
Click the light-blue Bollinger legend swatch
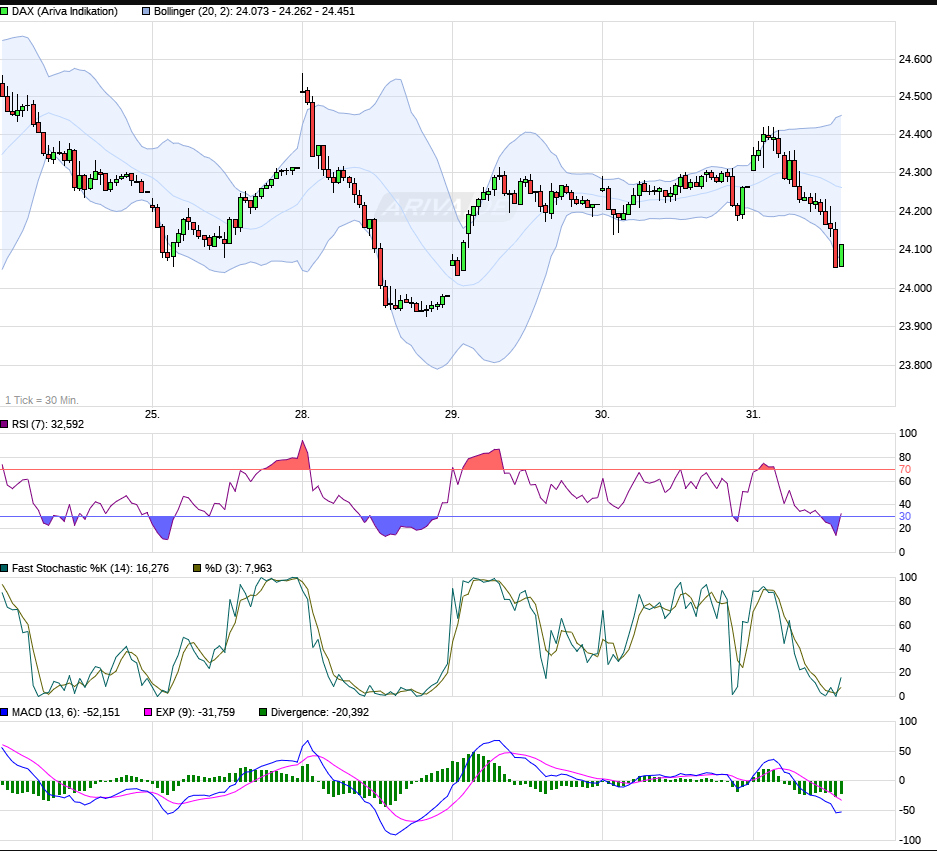146,11
